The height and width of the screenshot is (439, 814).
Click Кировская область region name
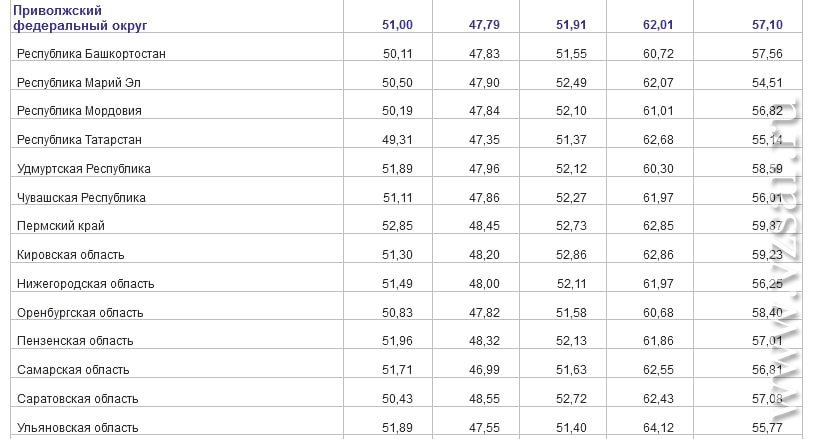(71, 255)
